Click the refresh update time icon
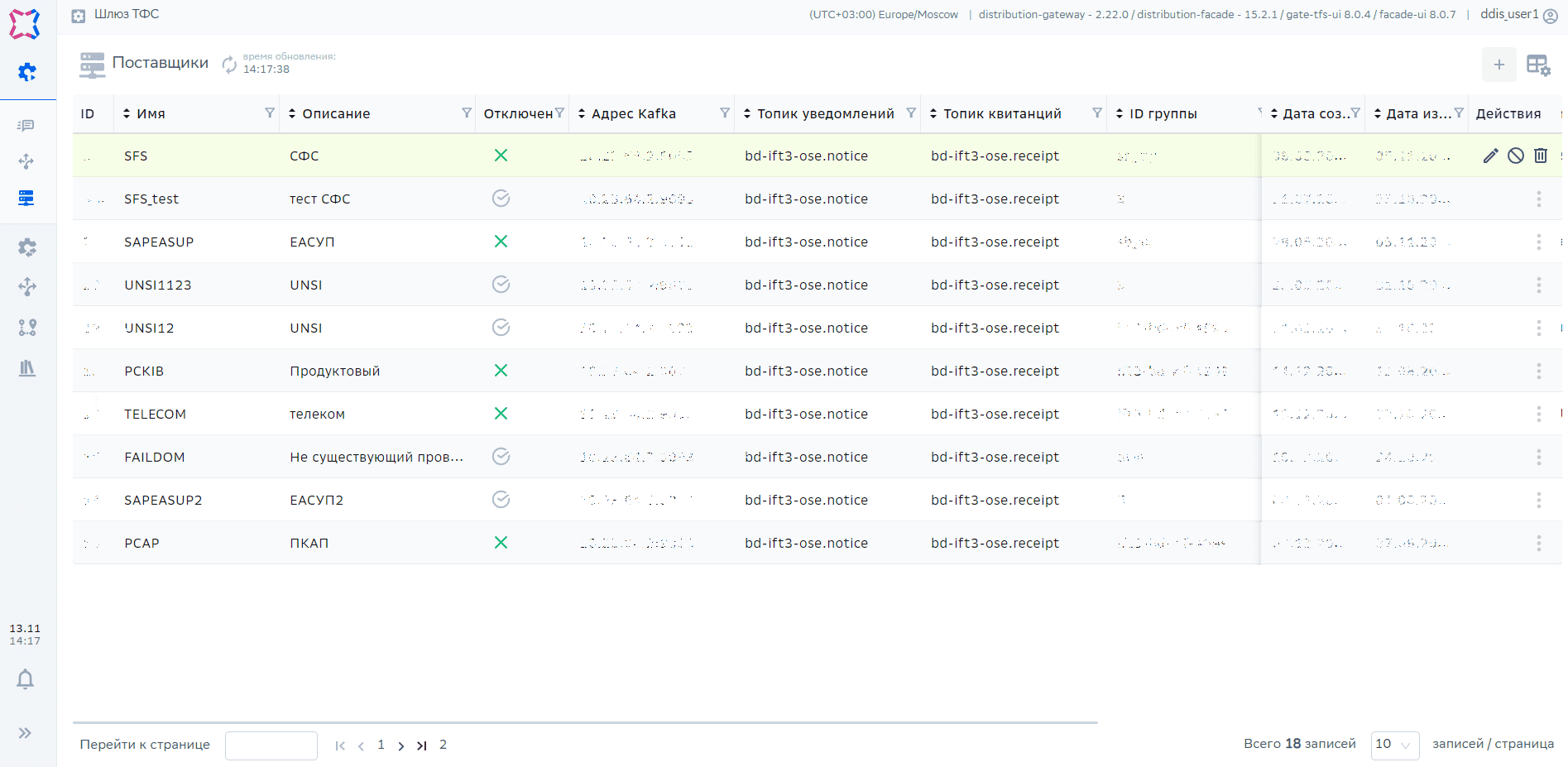The width and height of the screenshot is (1568, 767). tap(229, 64)
